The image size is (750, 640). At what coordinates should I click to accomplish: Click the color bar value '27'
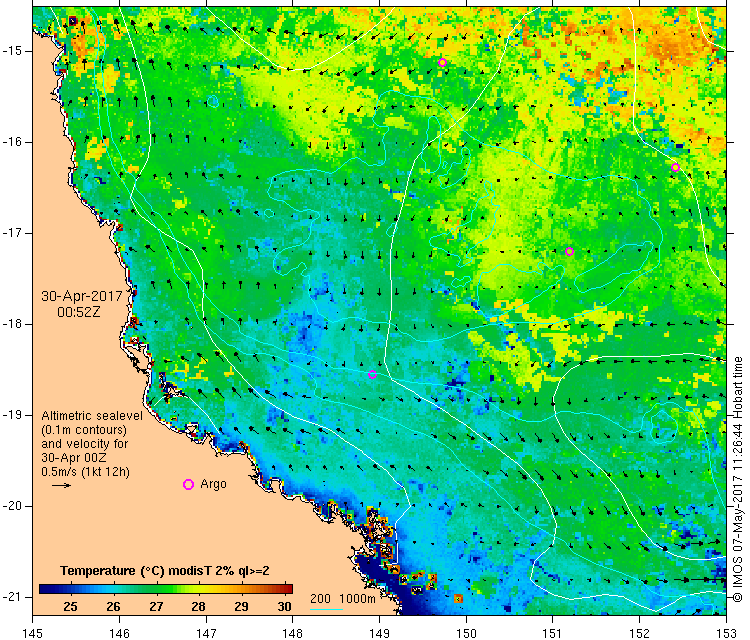(156, 607)
